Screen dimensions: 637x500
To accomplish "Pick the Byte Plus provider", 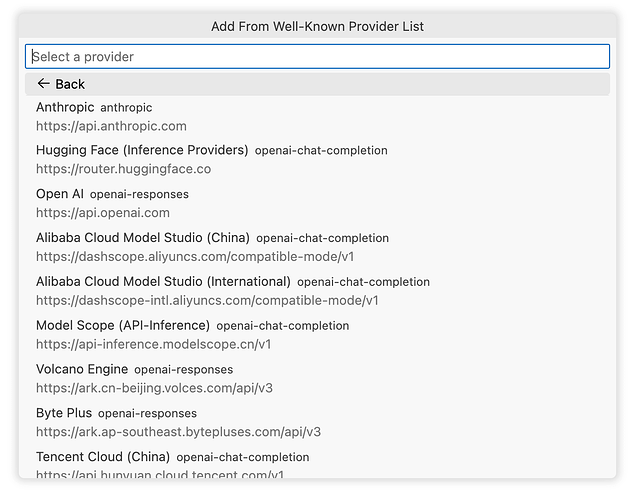I will click(317, 423).
